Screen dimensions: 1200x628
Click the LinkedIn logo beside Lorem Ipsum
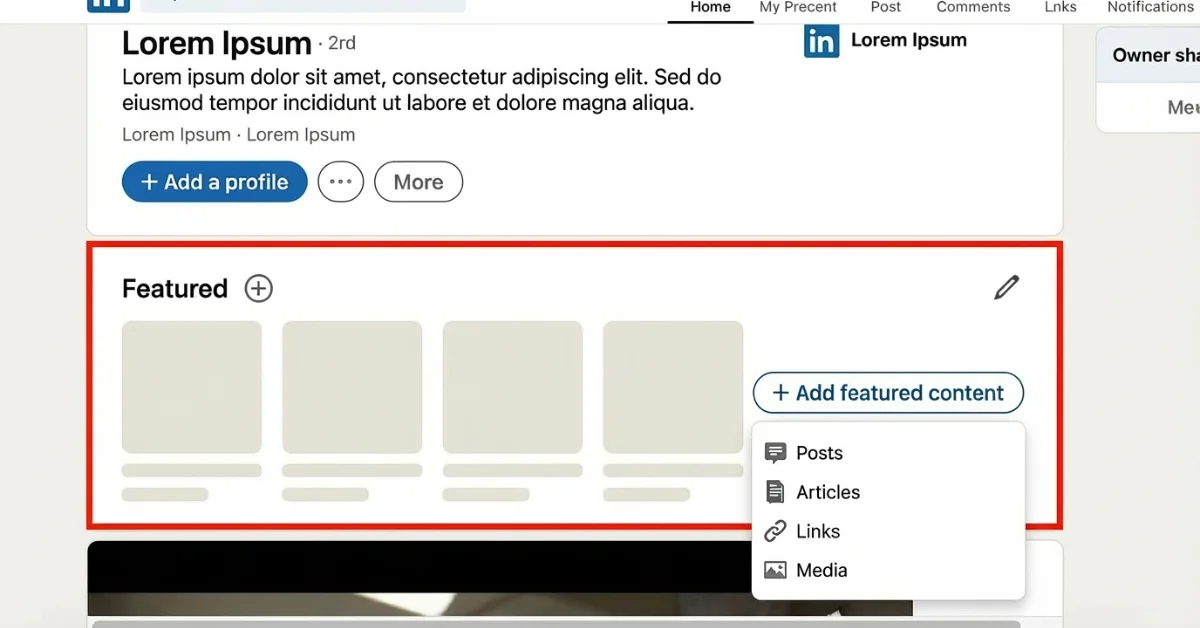point(821,41)
